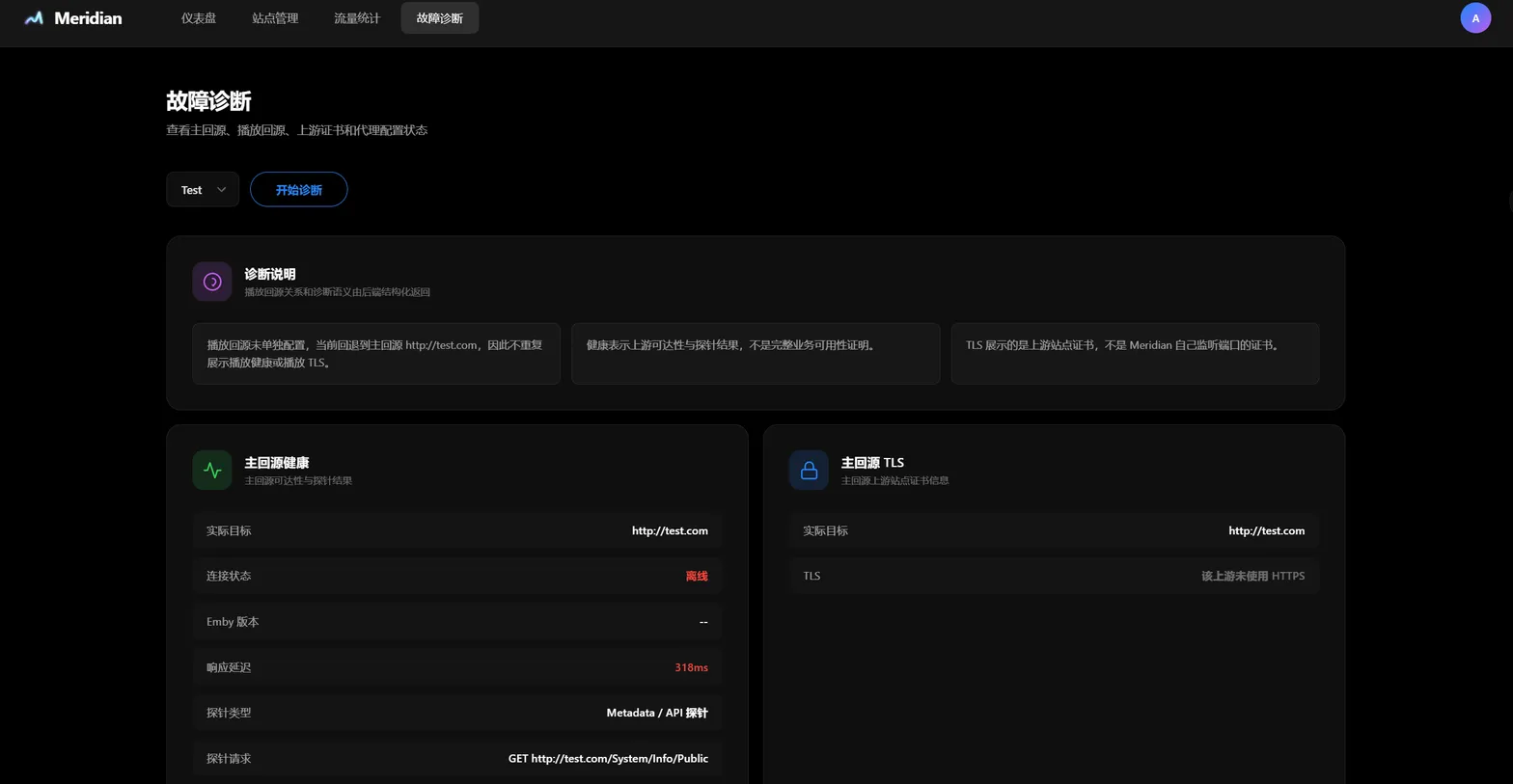Click the Metadata / API 探针 value
Screen dimensions: 1513x784
tap(657, 714)
